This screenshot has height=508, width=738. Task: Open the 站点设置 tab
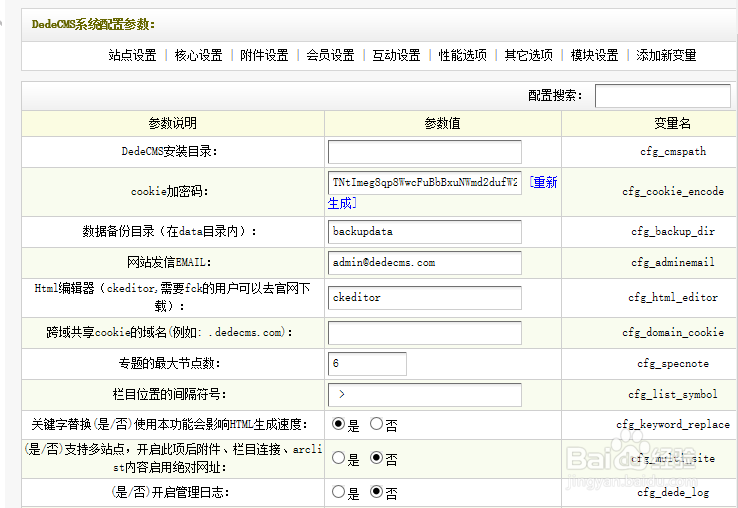click(x=132, y=55)
